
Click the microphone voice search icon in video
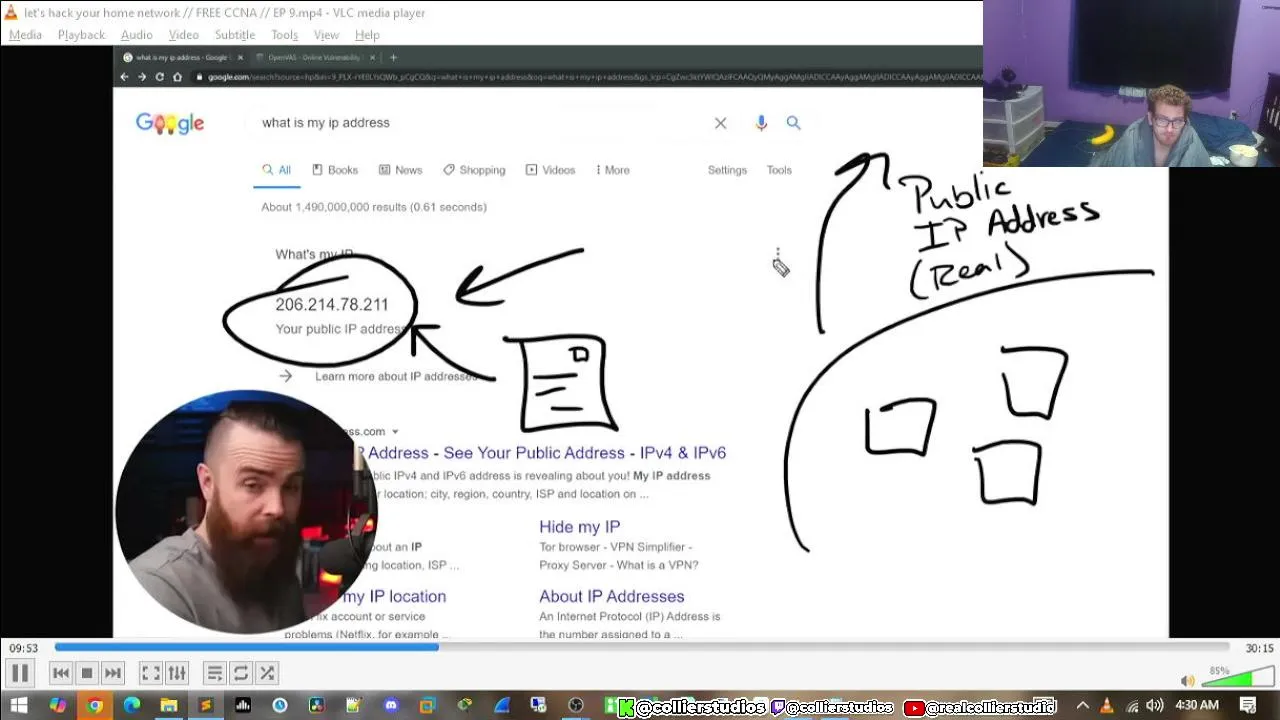[761, 123]
